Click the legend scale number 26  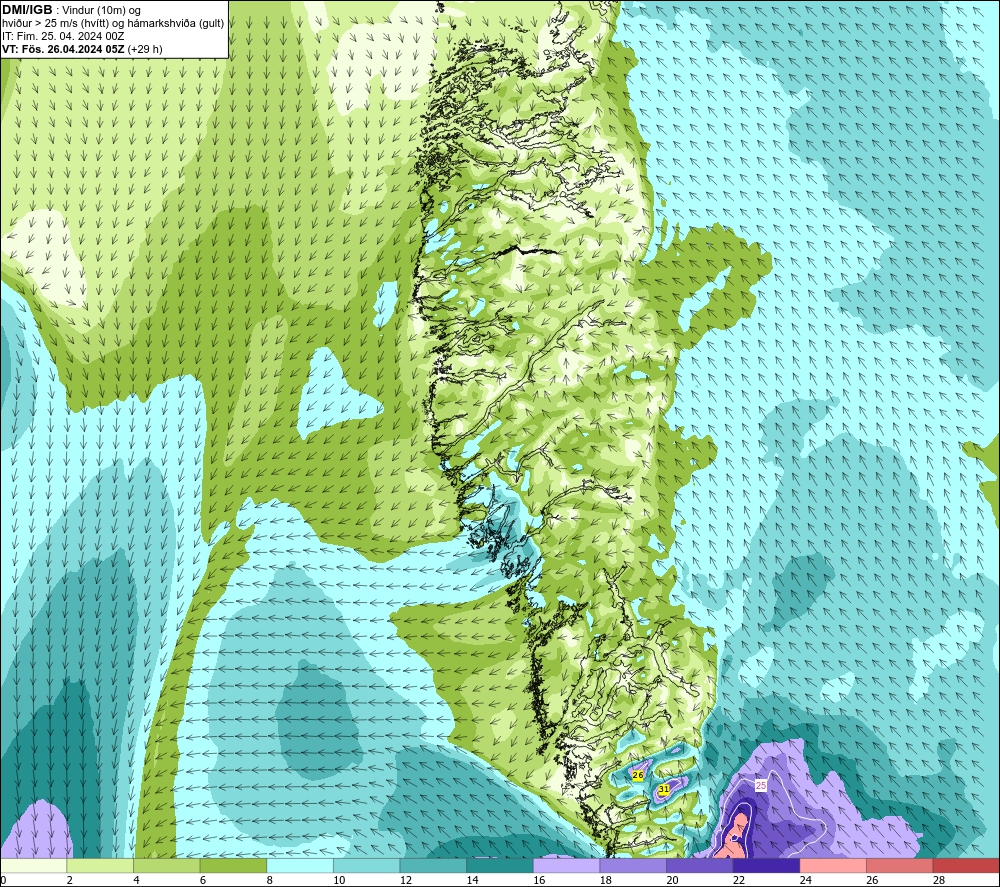click(872, 880)
